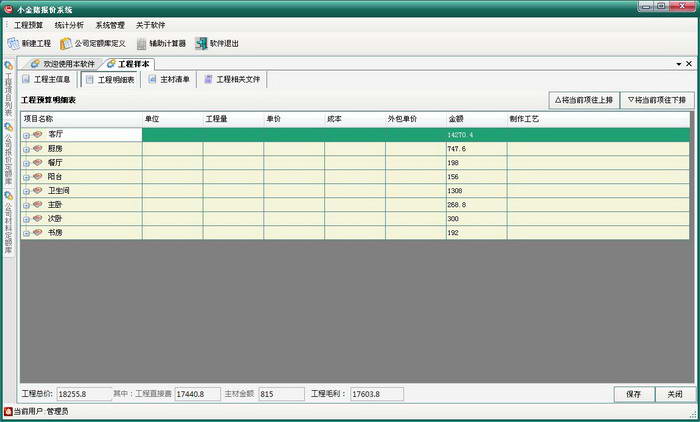700x422 pixels.
Task: Open the 关于软件 menu
Action: point(150,25)
